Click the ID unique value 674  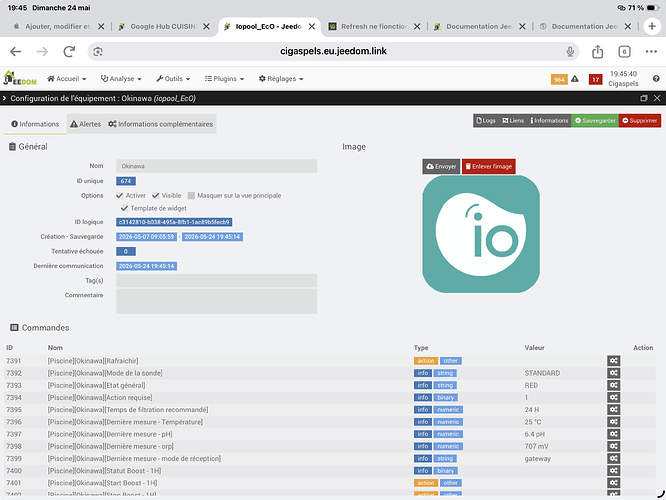point(126,181)
